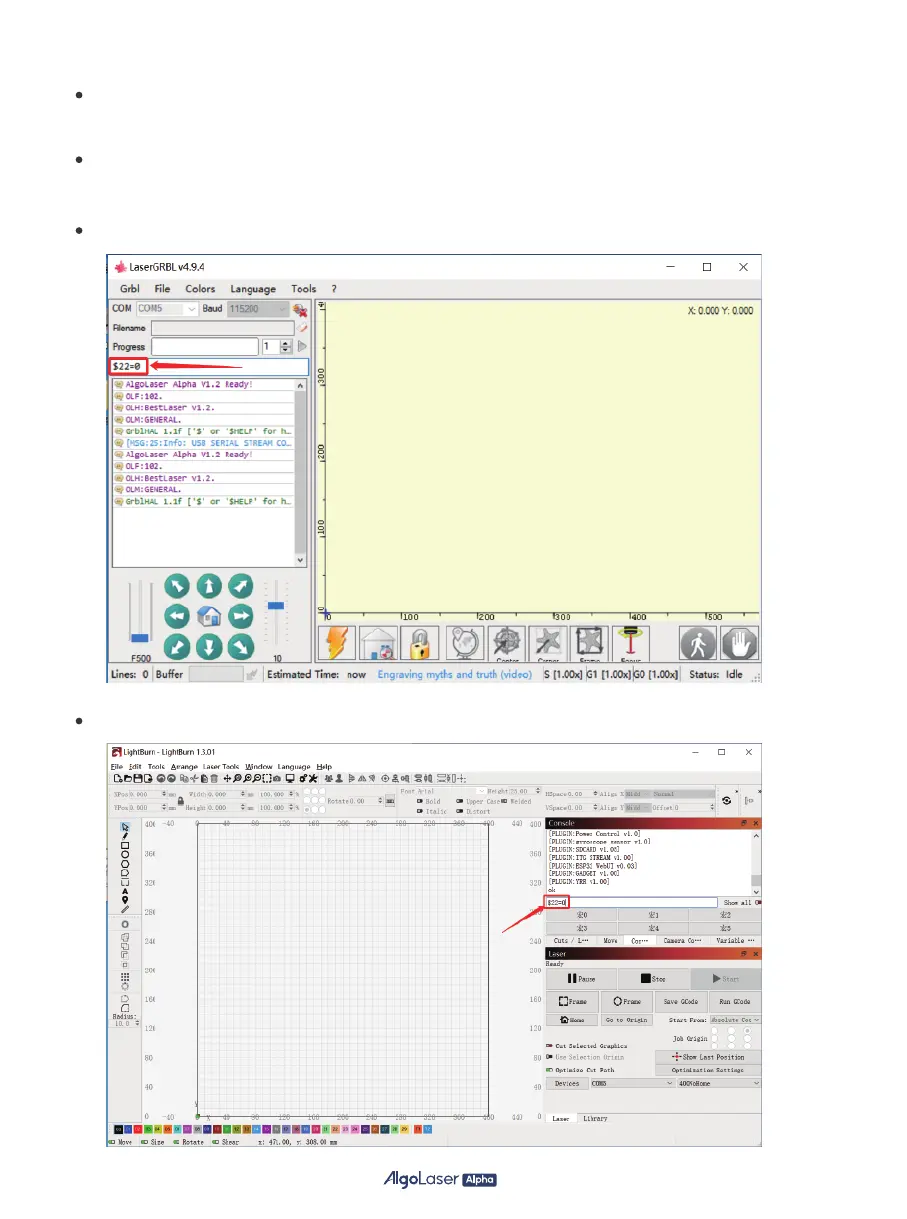
Task: Click LaserGRBL walking-man resume button
Action: coord(699,645)
